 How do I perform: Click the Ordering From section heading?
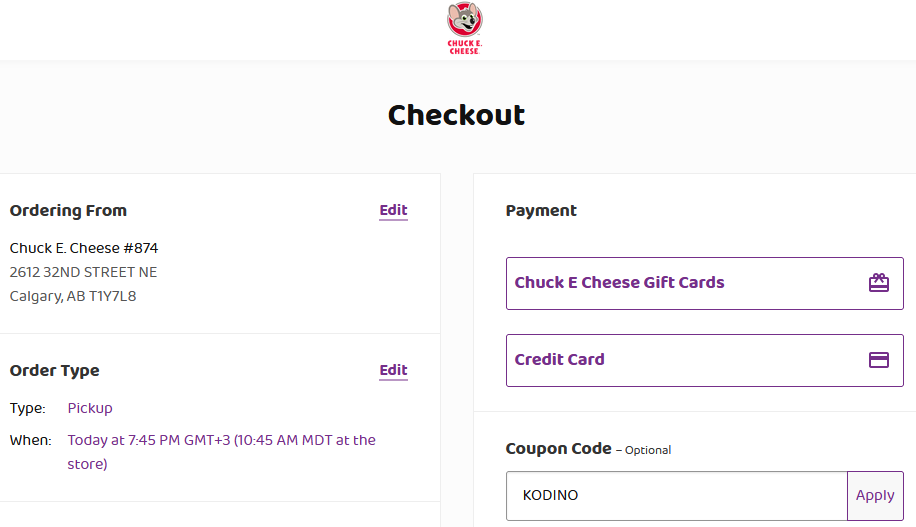(x=68, y=210)
